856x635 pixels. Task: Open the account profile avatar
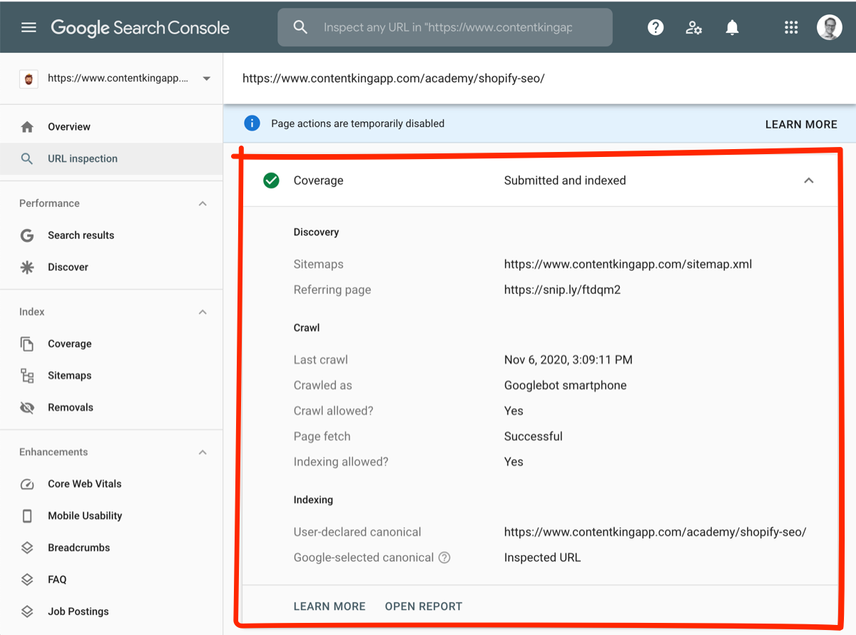click(829, 27)
